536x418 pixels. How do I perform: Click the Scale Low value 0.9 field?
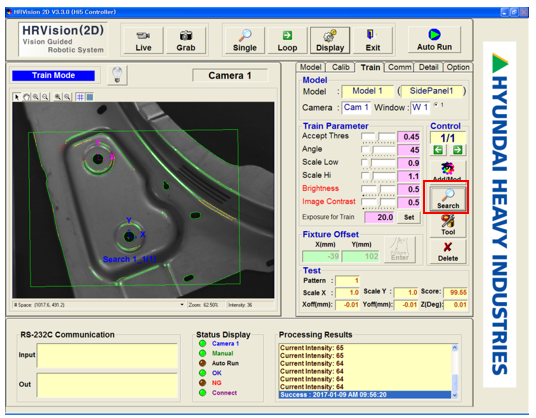tap(409, 163)
